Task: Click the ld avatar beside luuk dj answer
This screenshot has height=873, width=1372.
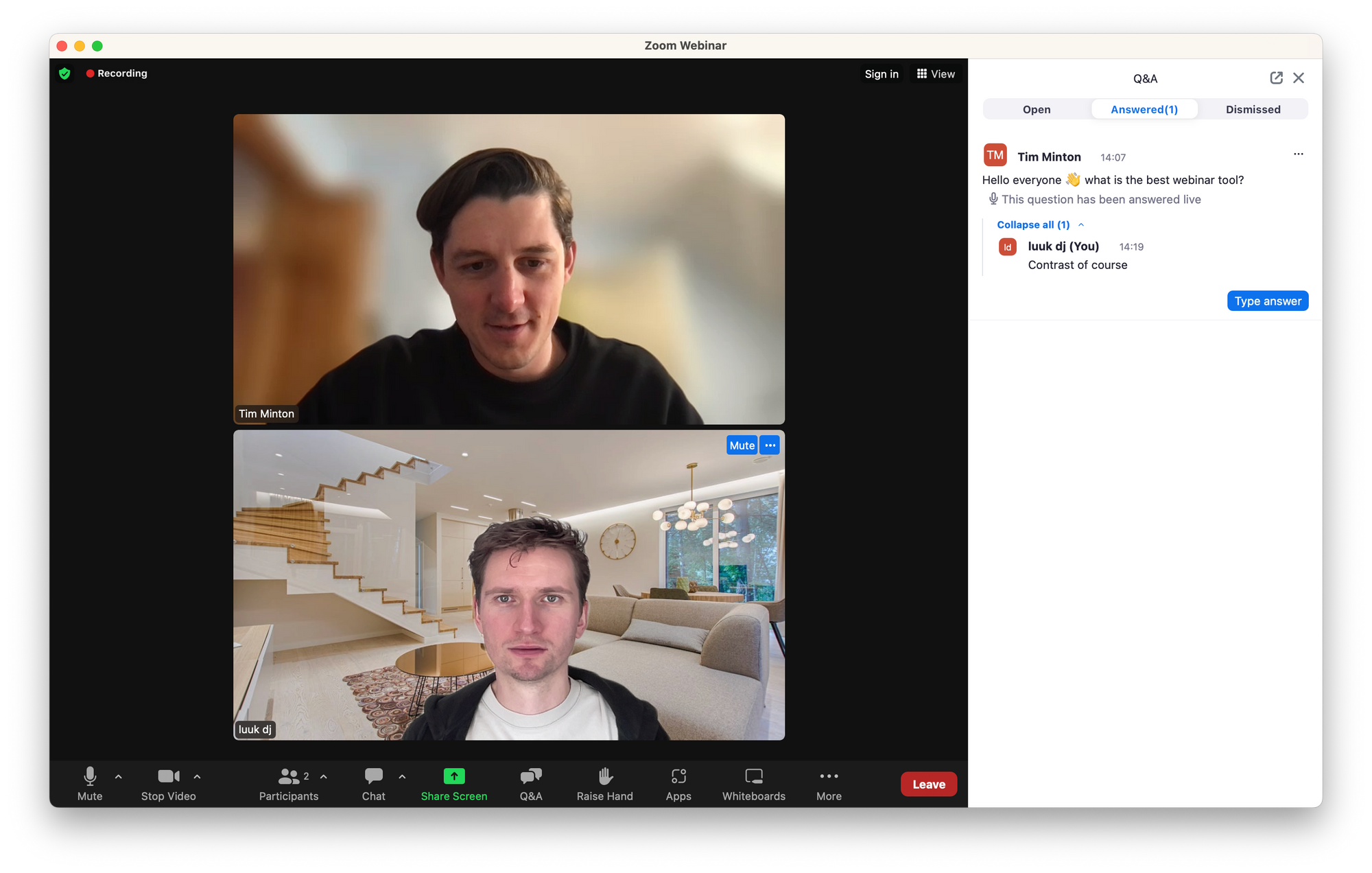Action: coord(1007,247)
